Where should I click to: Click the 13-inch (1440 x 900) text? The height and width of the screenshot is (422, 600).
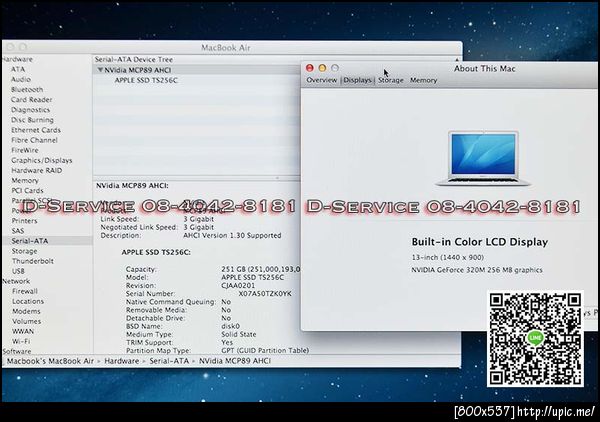point(448,257)
